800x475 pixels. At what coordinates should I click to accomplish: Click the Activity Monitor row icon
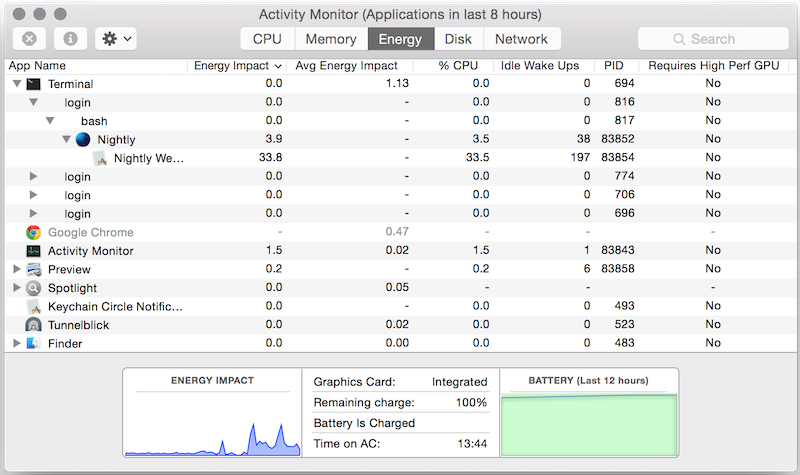(x=34, y=251)
